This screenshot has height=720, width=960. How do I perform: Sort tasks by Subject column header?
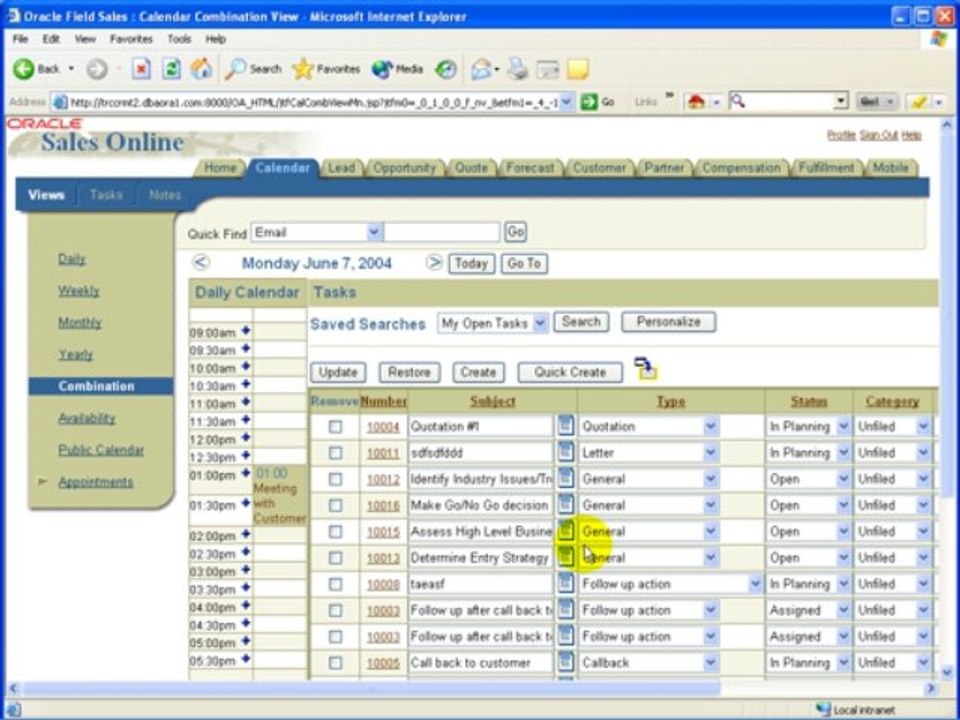pos(493,402)
